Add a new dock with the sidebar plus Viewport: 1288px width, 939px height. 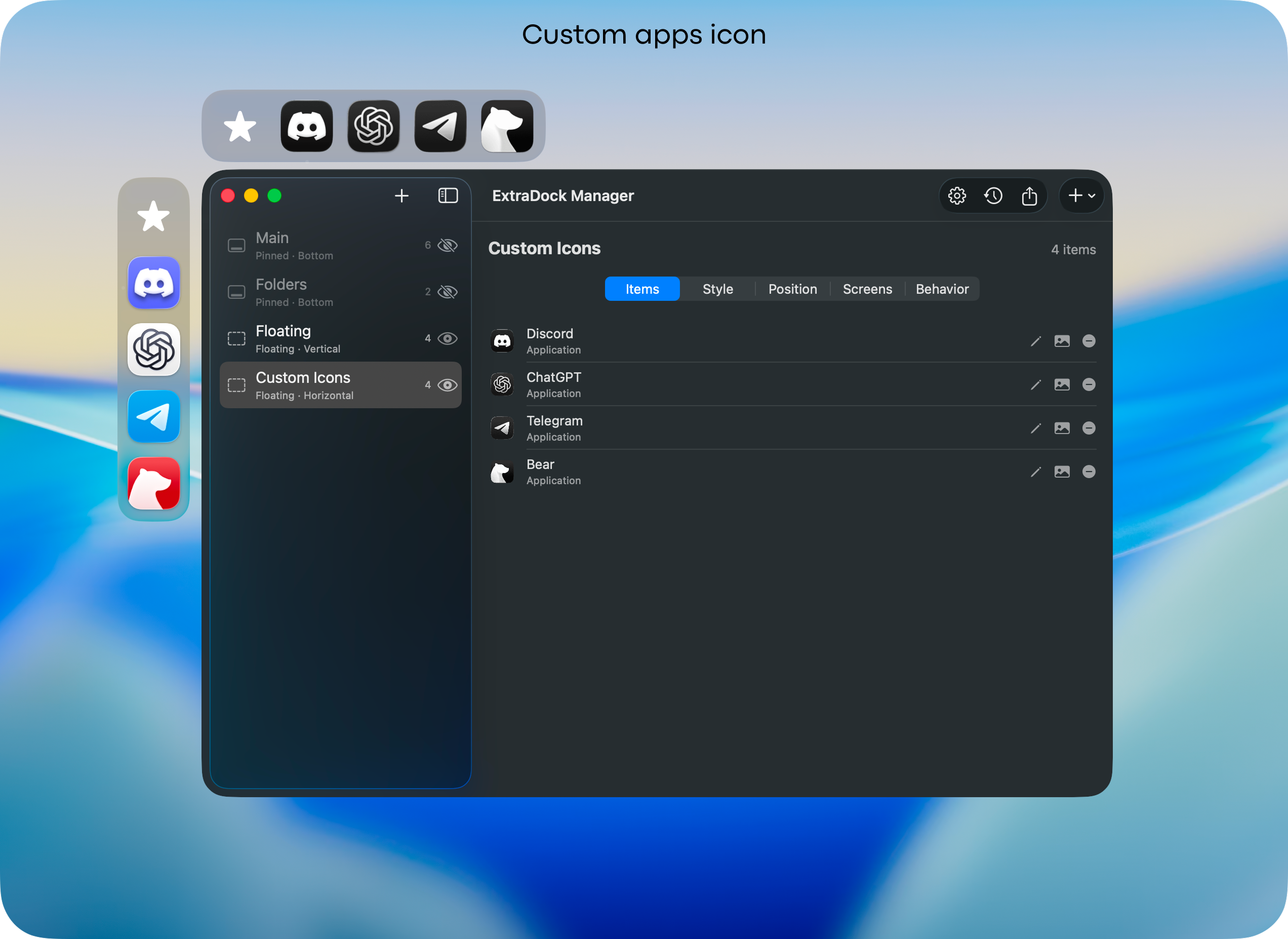(x=401, y=196)
